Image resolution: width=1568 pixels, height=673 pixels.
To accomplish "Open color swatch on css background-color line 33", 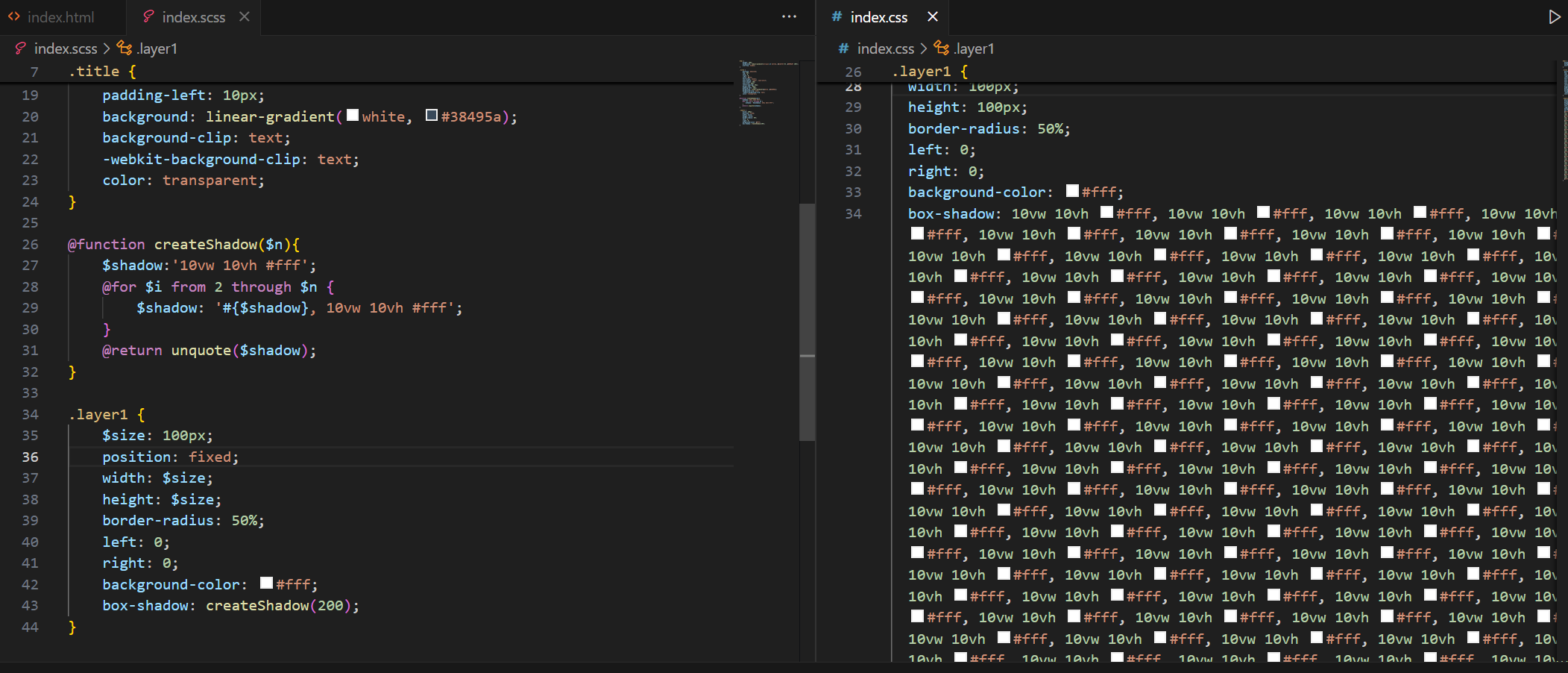I will click(x=1072, y=191).
